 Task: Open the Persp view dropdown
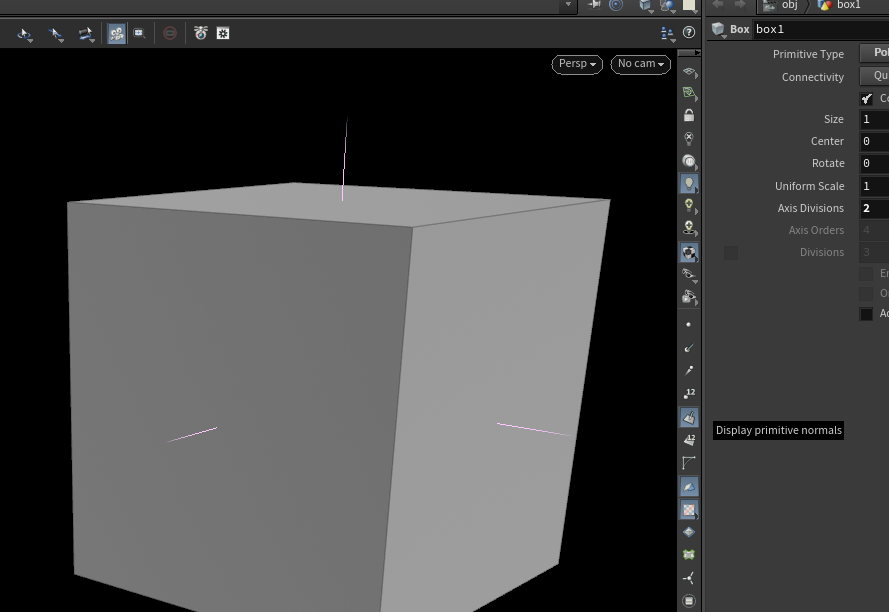(x=577, y=64)
